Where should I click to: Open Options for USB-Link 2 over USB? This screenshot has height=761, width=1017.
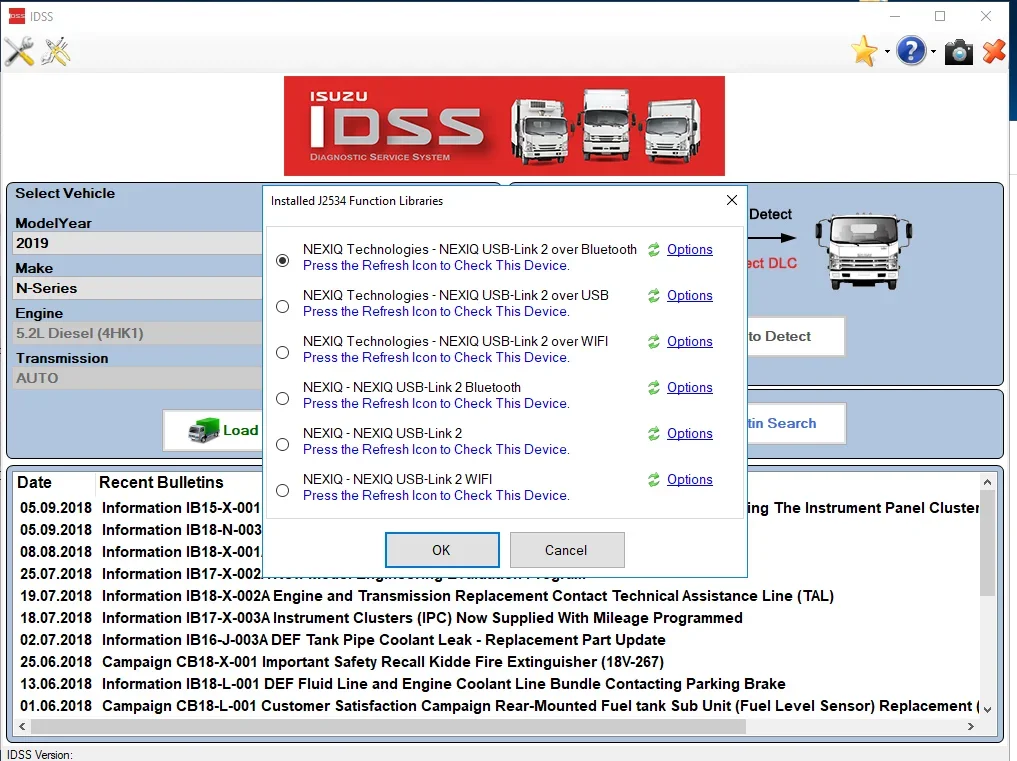point(689,296)
